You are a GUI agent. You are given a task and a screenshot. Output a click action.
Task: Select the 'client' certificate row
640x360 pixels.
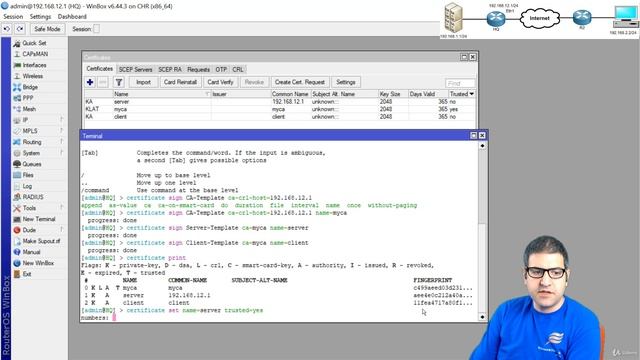pyautogui.click(x=280, y=117)
